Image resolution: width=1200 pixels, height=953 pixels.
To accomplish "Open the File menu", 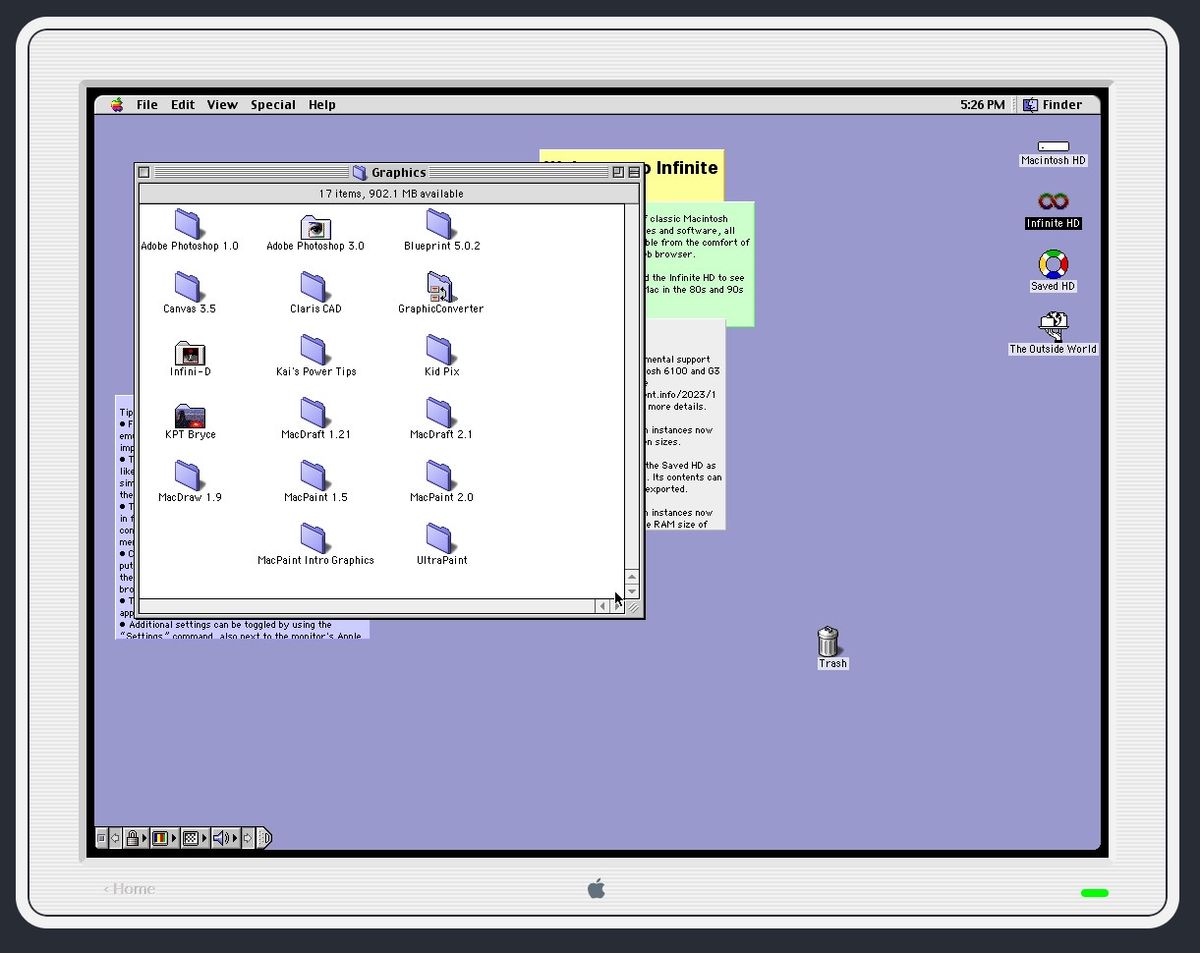I will click(x=147, y=104).
